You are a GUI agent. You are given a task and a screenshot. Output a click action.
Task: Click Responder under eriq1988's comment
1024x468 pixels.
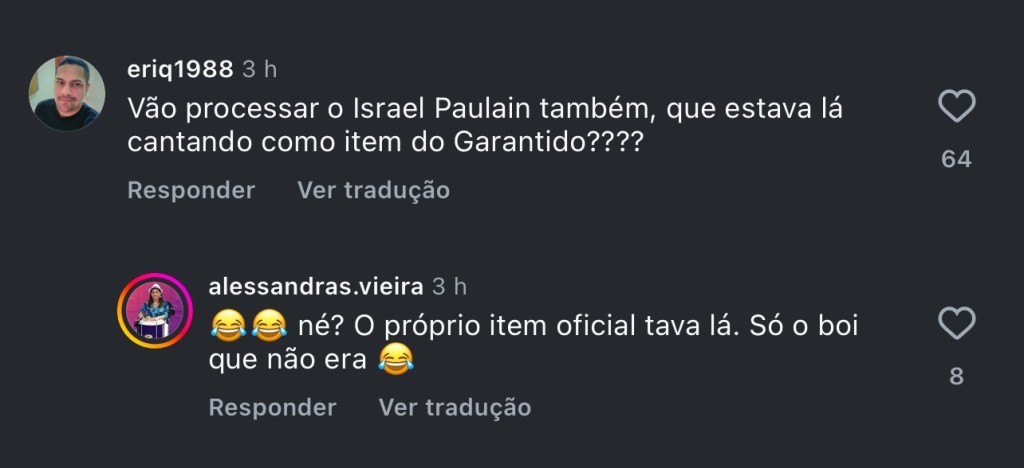(x=191, y=189)
